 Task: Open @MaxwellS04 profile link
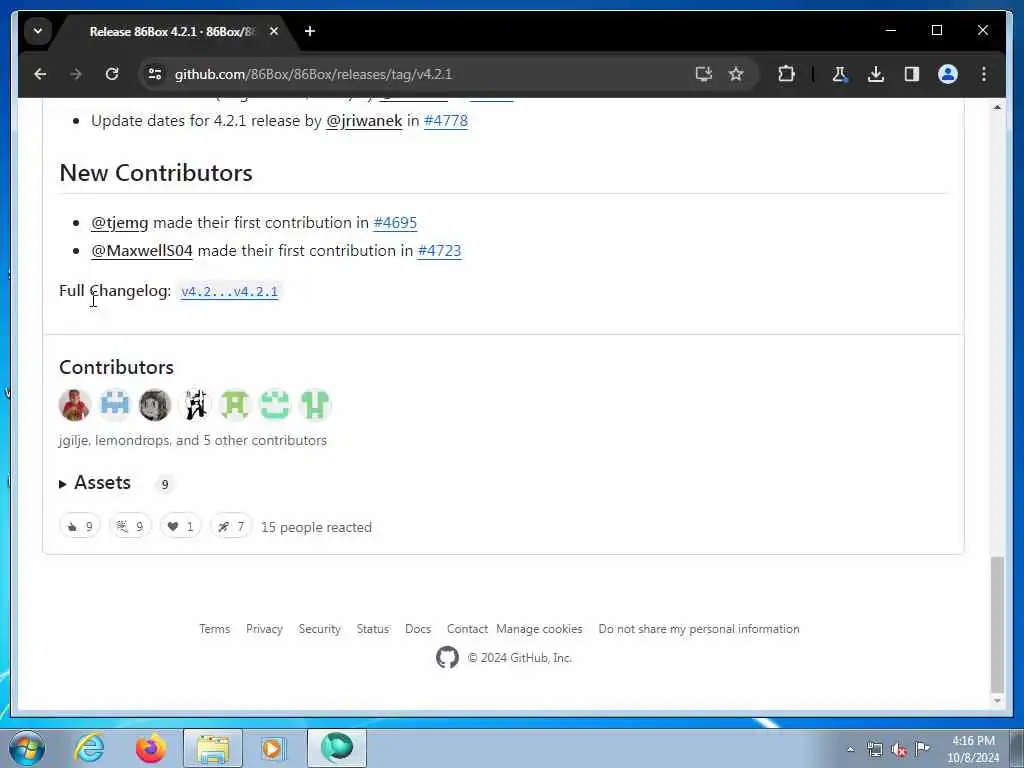142,251
